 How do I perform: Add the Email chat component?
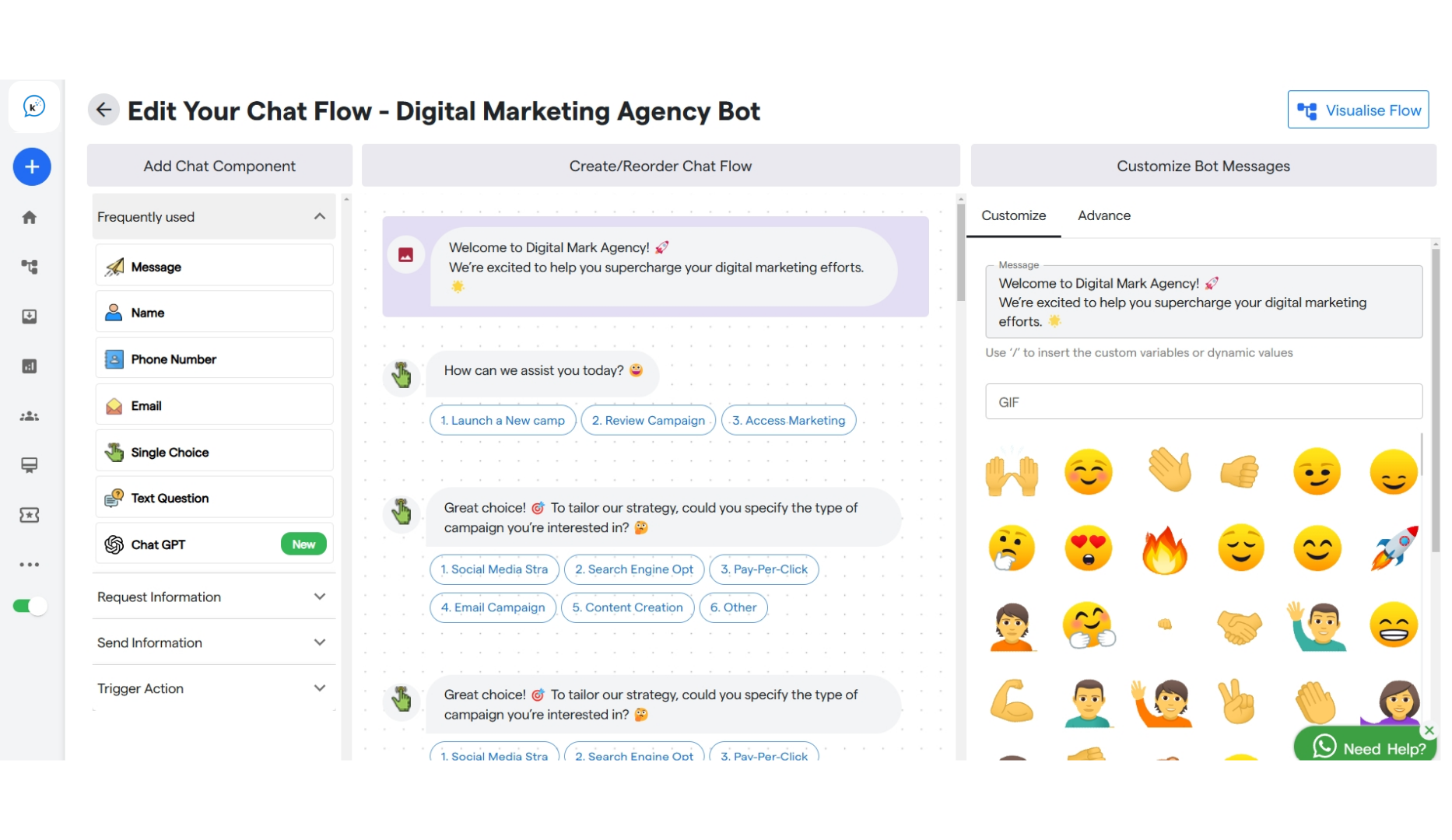[x=215, y=405]
